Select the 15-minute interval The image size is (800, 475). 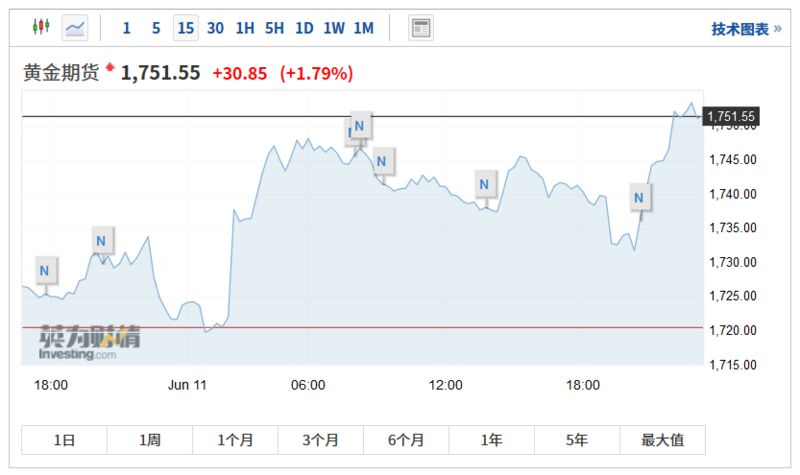point(185,28)
